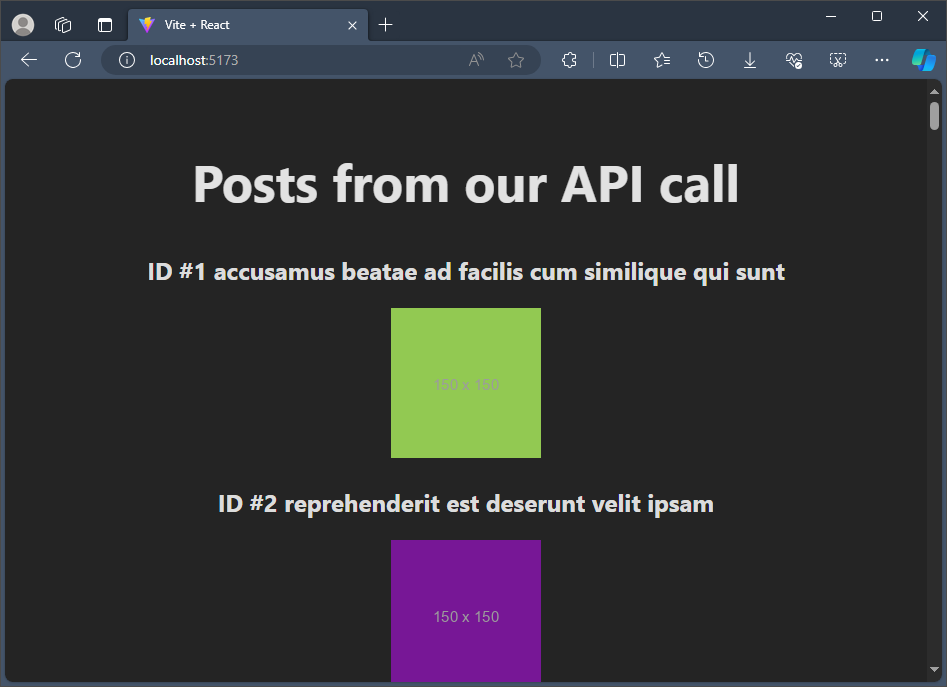Image resolution: width=947 pixels, height=687 pixels.
Task: Open Settings and more menu
Action: click(x=881, y=60)
